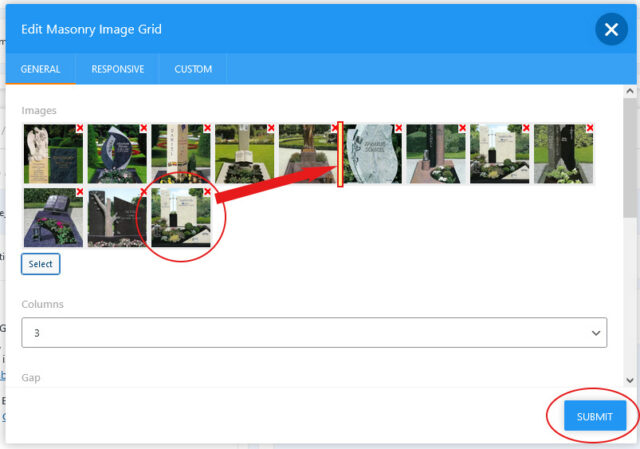Click red X on the open-book gravestone image
This screenshot has height=449, width=640.
tap(271, 128)
